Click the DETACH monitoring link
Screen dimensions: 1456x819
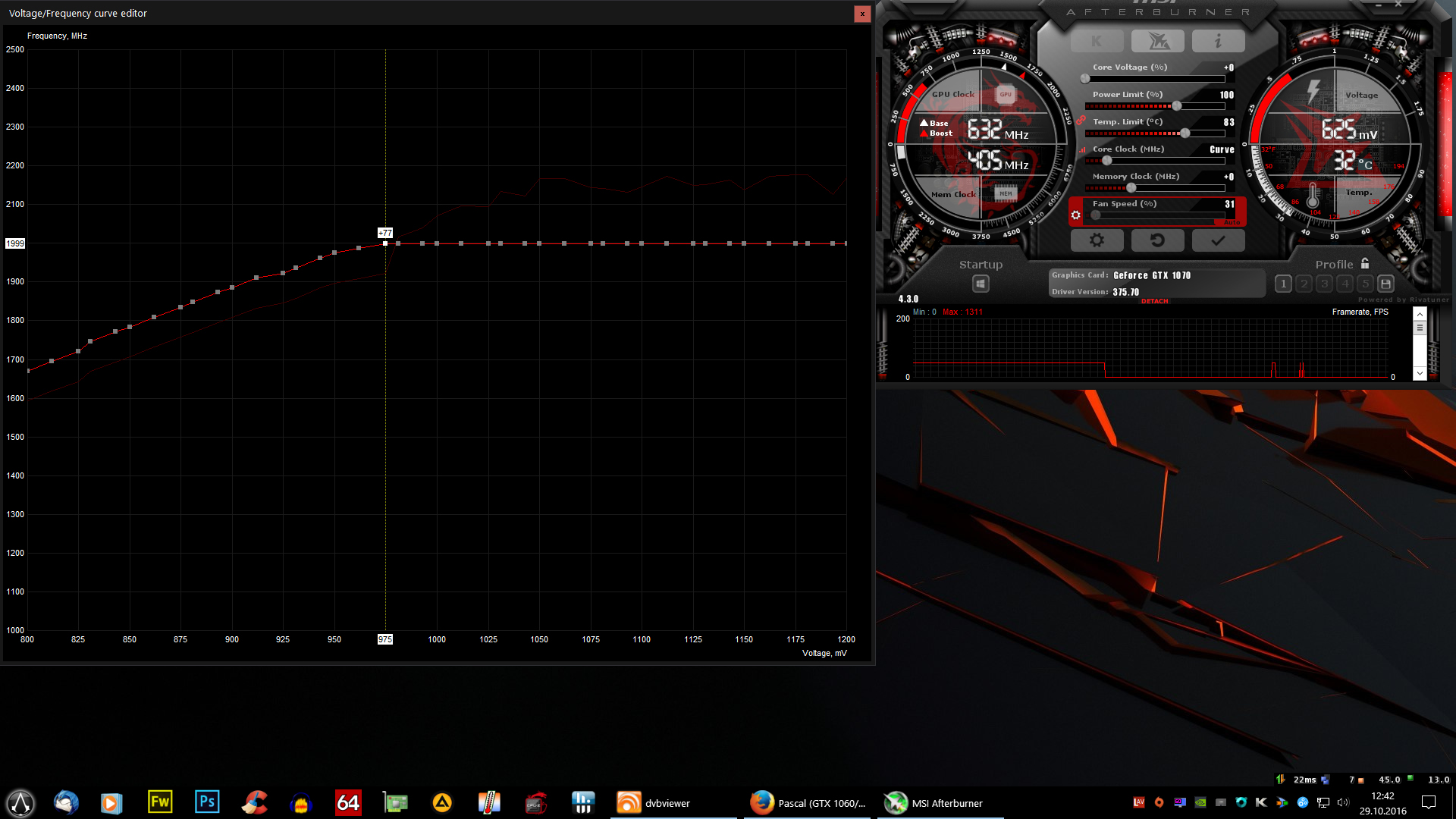[1154, 301]
